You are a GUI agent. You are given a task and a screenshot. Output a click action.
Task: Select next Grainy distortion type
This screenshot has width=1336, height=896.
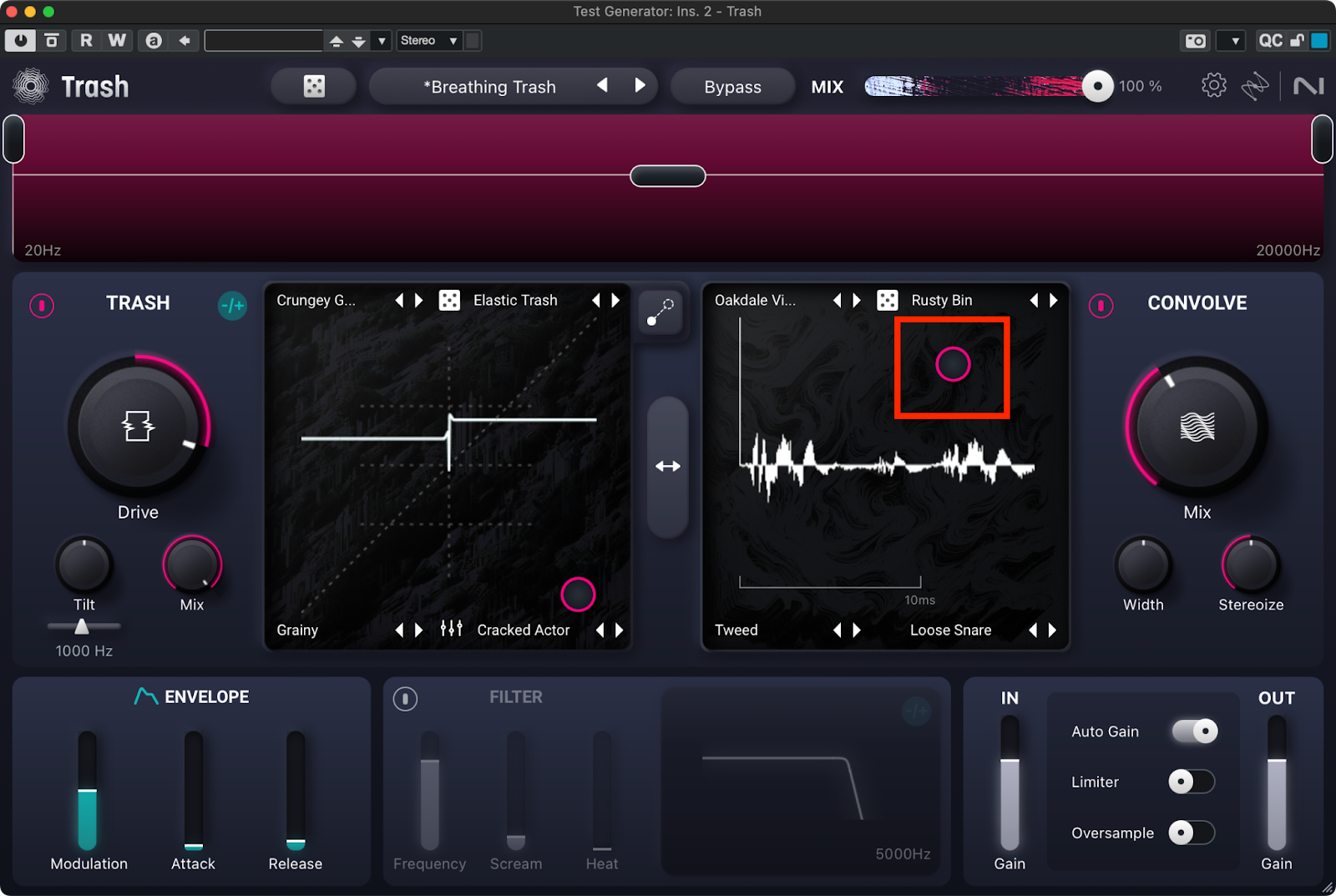click(x=419, y=630)
